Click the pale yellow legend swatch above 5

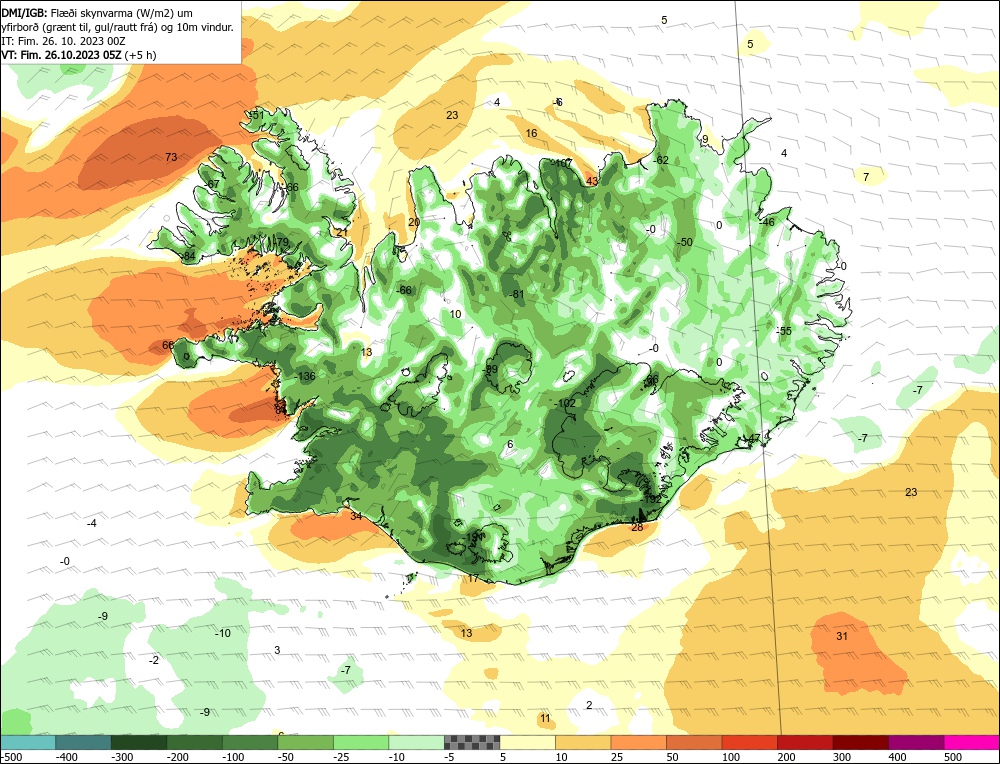[527, 742]
